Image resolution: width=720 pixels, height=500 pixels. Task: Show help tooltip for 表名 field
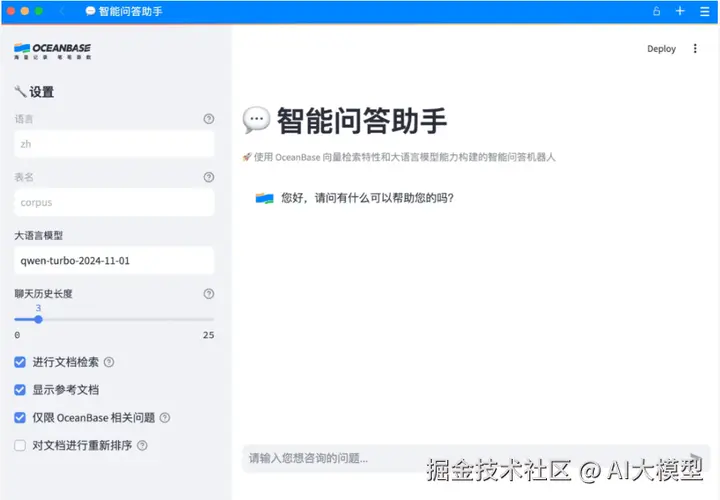coord(208,177)
